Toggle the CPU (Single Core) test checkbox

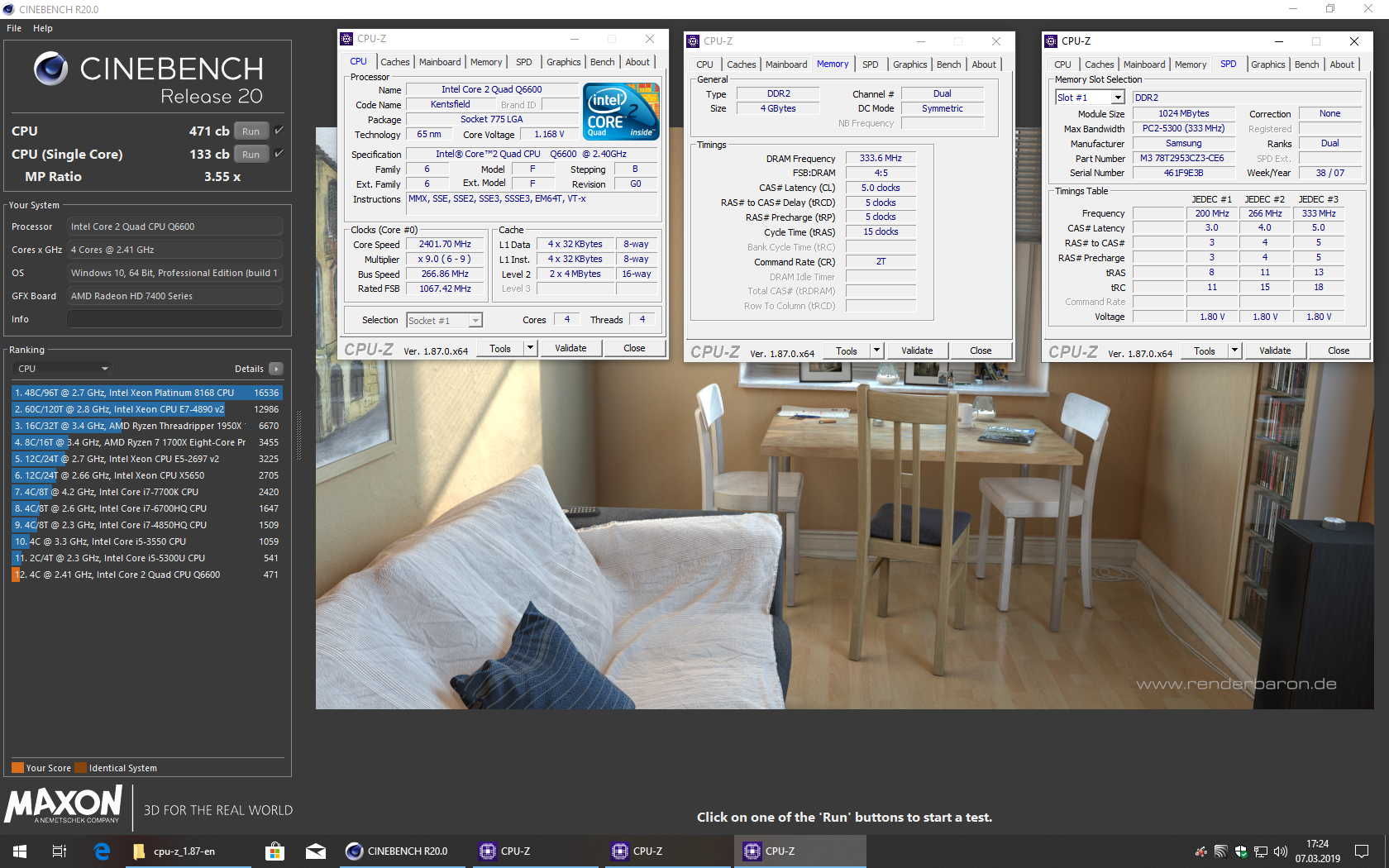[x=279, y=154]
